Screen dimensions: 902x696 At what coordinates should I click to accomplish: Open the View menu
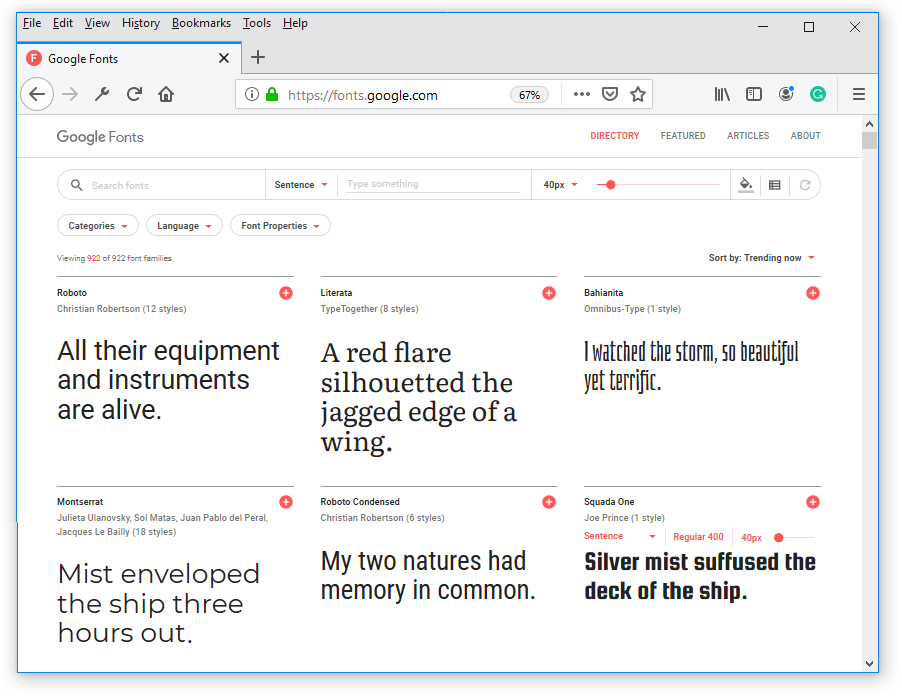point(97,23)
